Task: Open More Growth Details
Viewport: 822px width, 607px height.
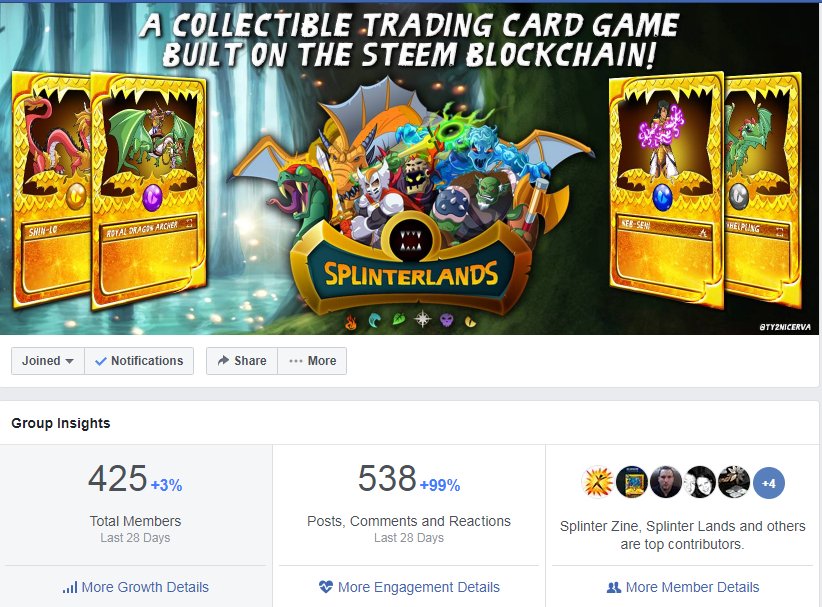Action: [x=136, y=587]
